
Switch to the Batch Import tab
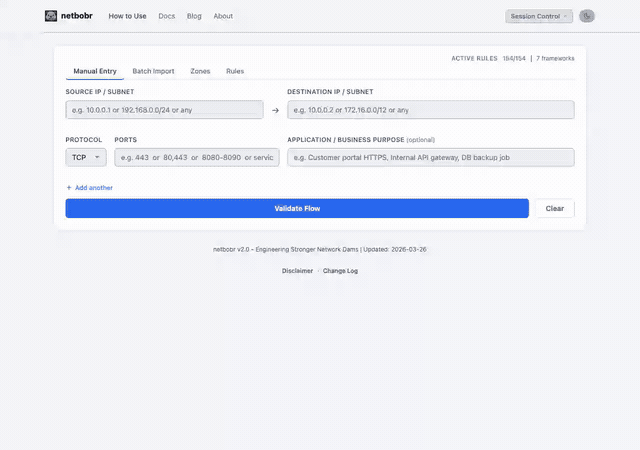[153, 71]
